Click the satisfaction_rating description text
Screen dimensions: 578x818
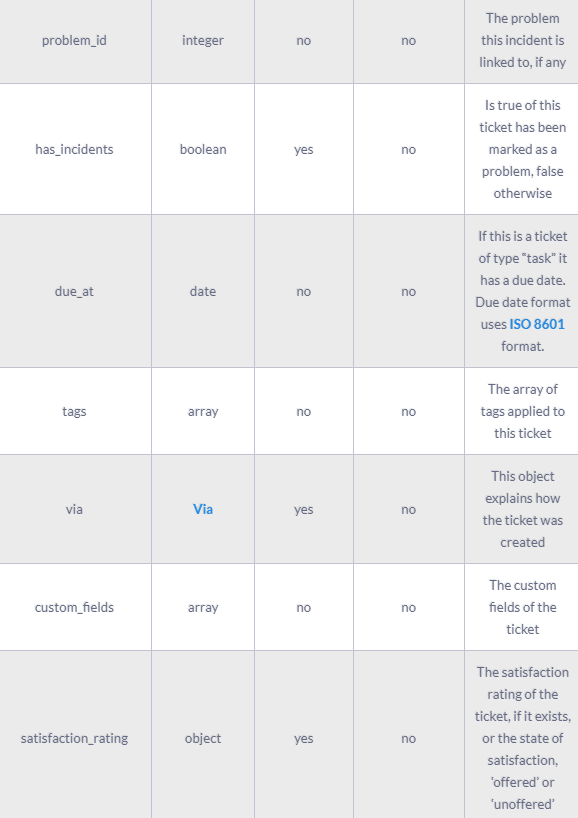tap(523, 738)
